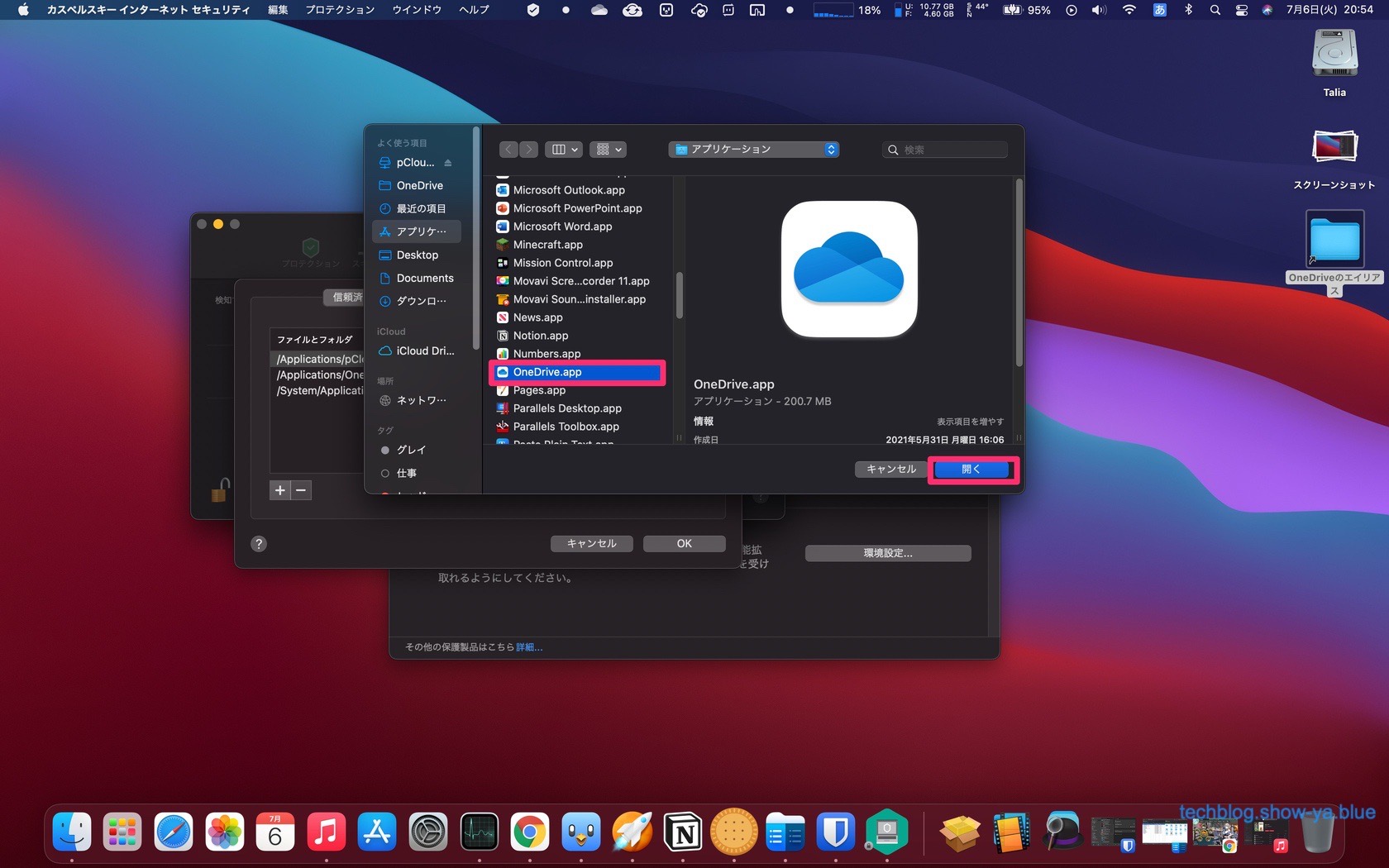1389x868 pixels.
Task: Click the plus button under file list
Action: (x=280, y=490)
